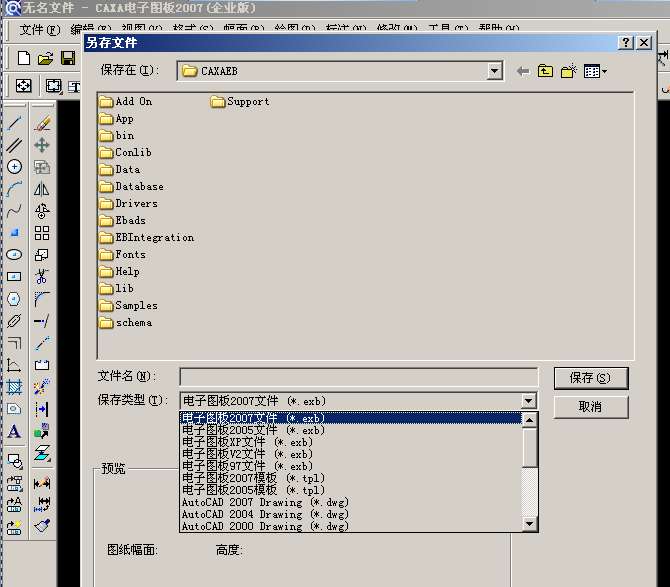Click into the 文件名(N) input field
This screenshot has width=670, height=587.
(x=359, y=377)
